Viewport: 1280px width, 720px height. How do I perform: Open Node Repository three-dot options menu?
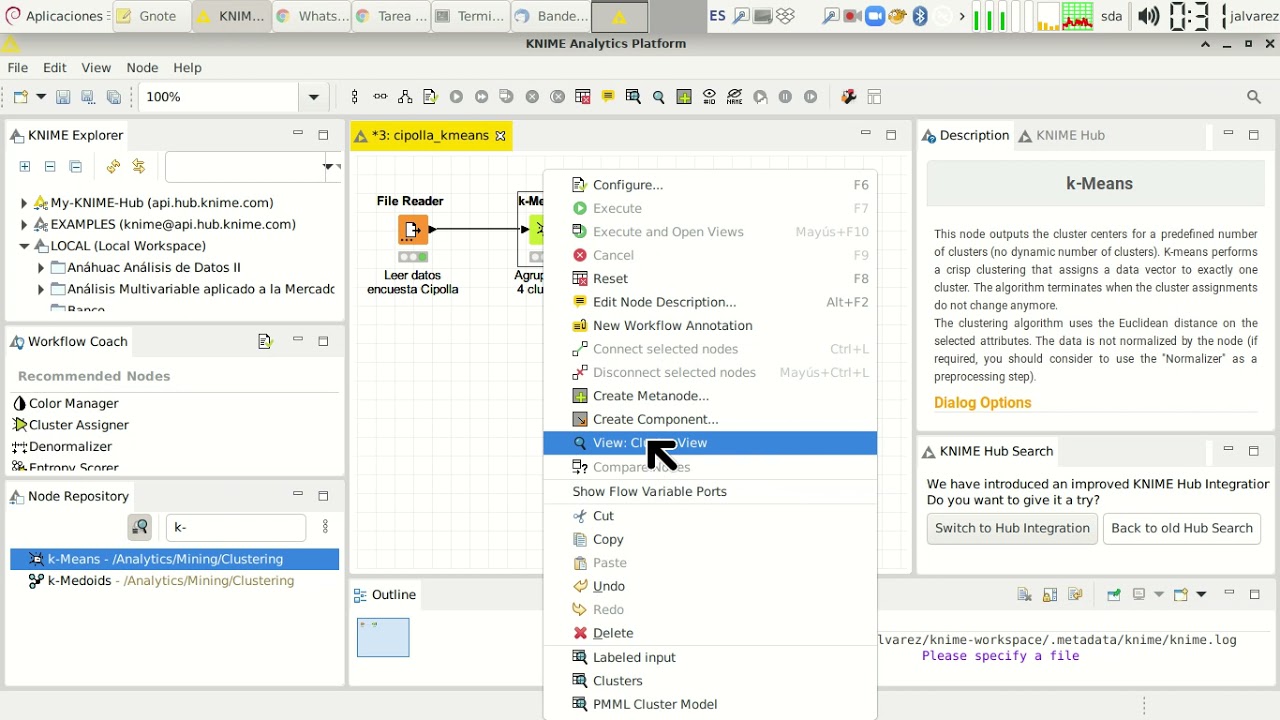coord(325,527)
